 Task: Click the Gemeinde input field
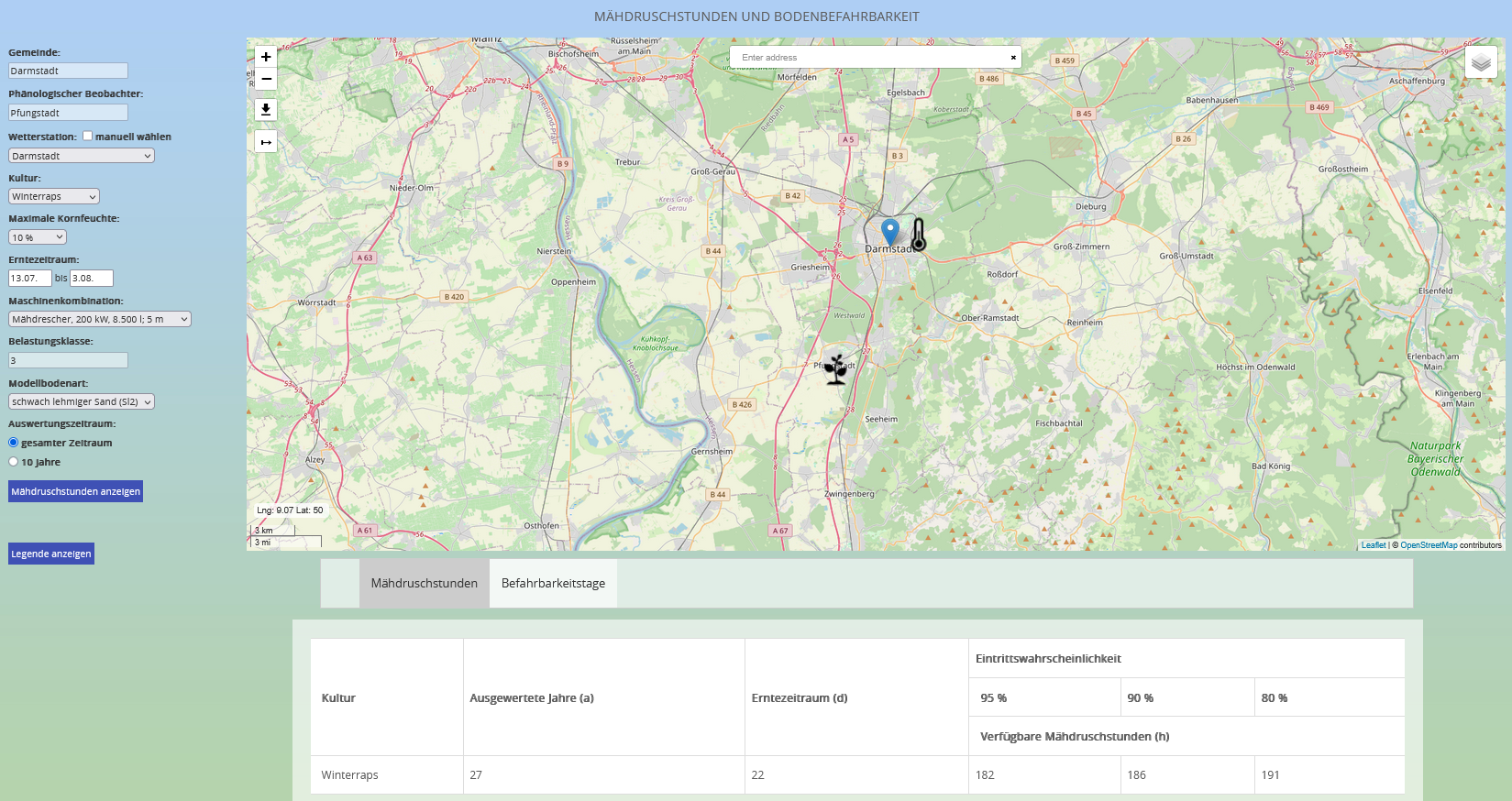pyautogui.click(x=68, y=71)
